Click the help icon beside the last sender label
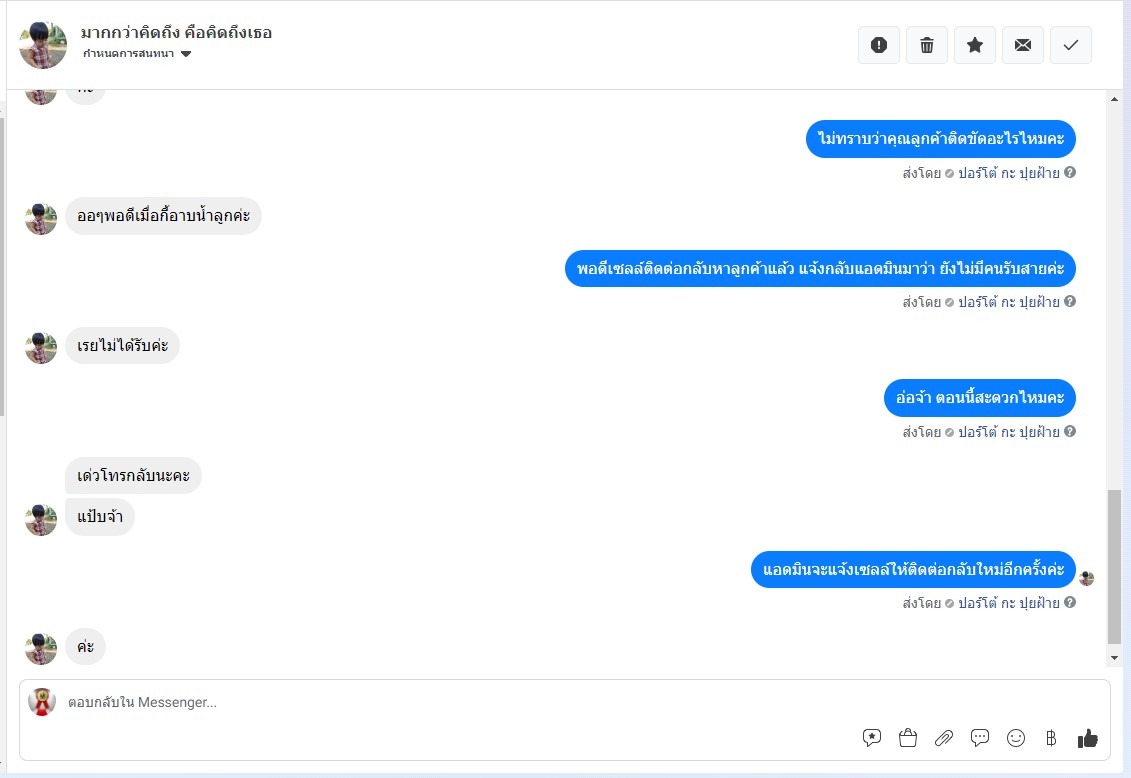1131x778 pixels. (1070, 602)
